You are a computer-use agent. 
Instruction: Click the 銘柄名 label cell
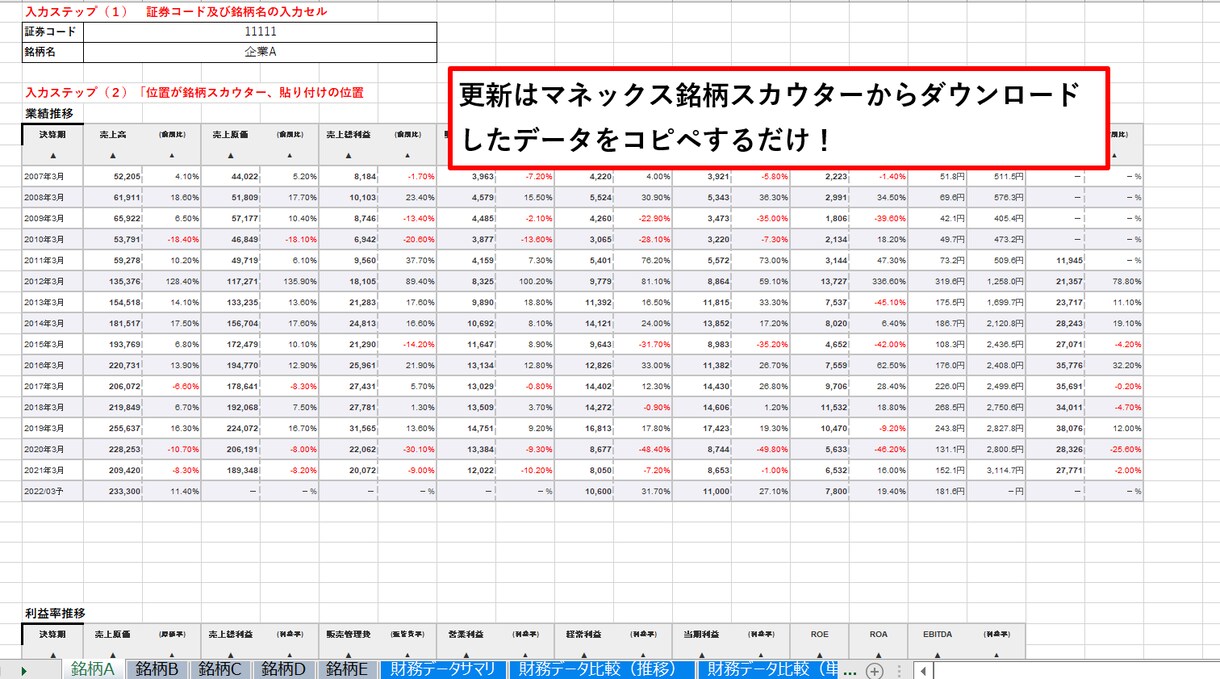point(52,50)
